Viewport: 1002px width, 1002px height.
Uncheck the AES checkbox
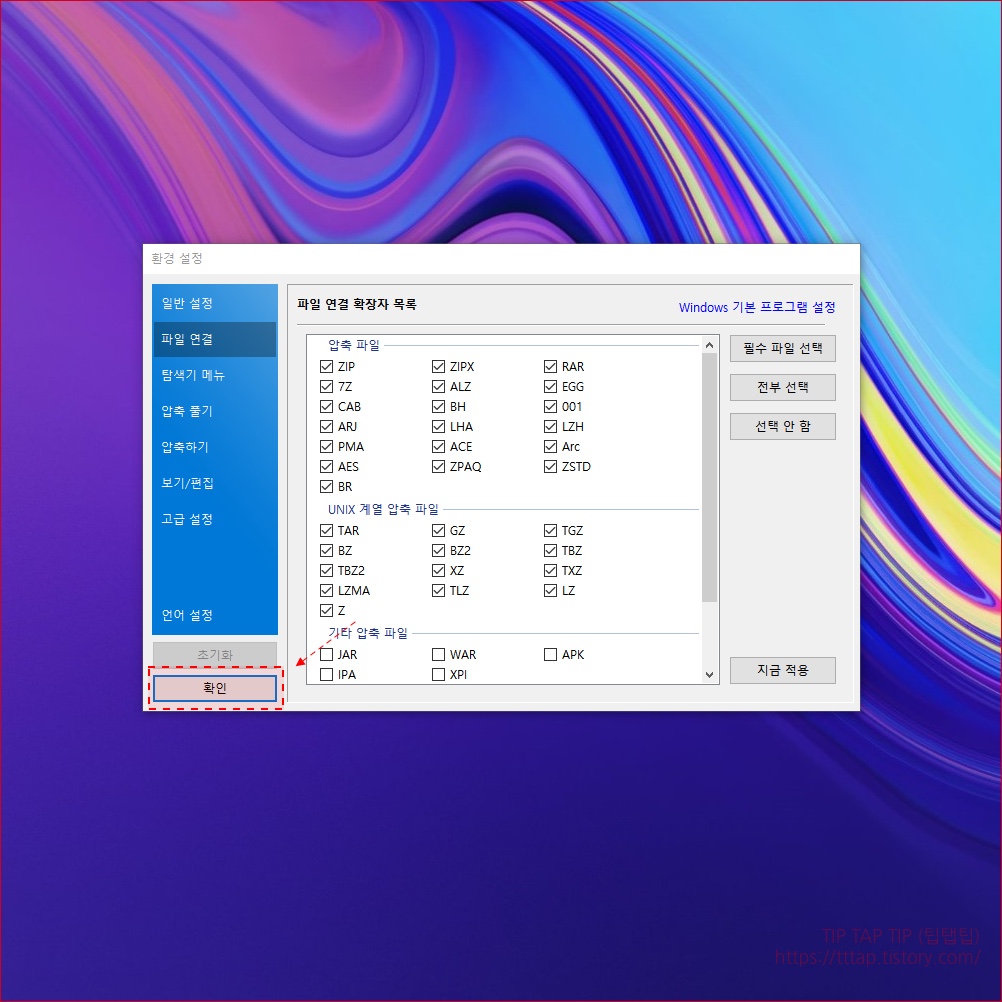point(327,466)
